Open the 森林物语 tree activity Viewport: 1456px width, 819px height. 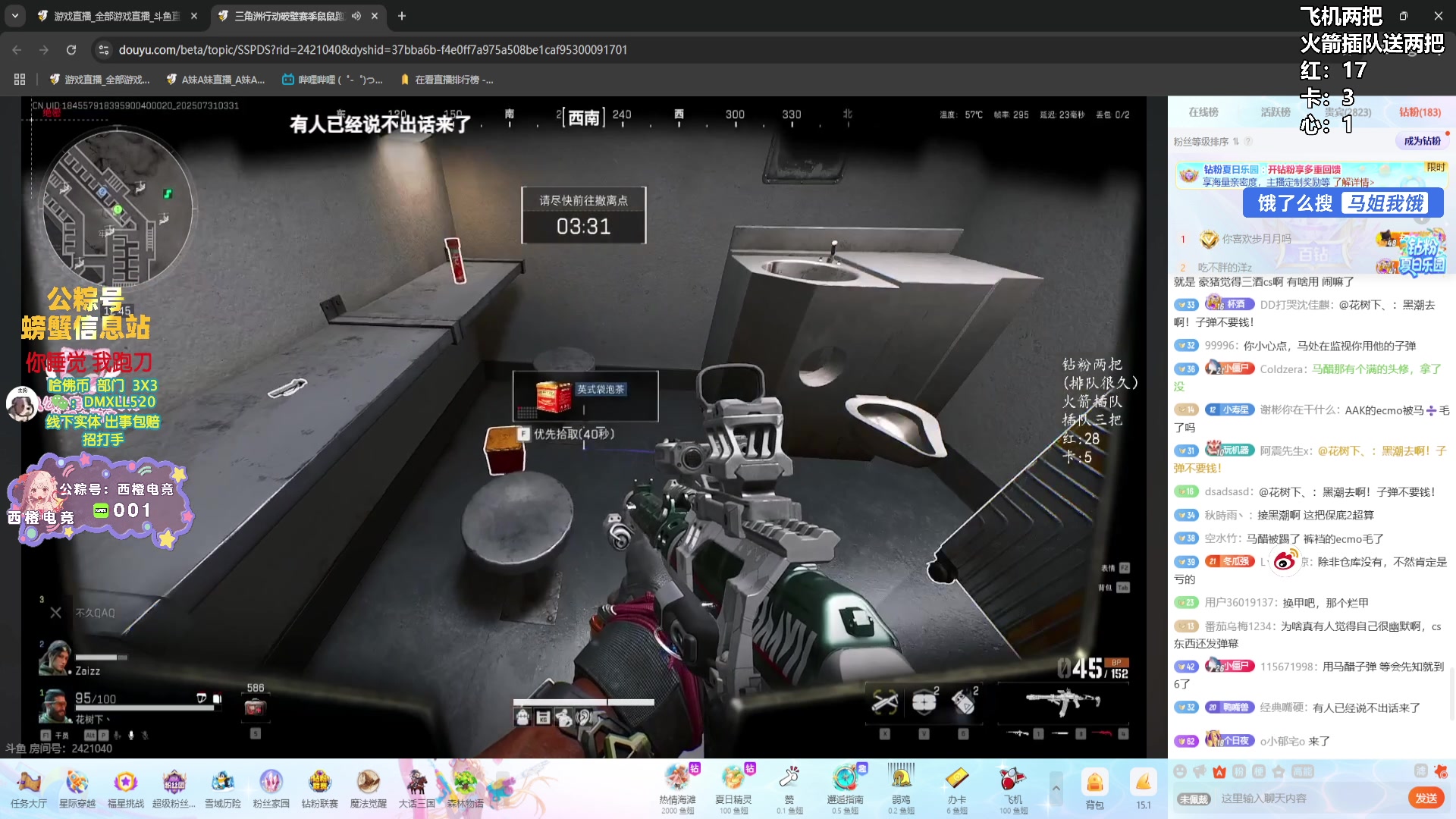tap(466, 788)
